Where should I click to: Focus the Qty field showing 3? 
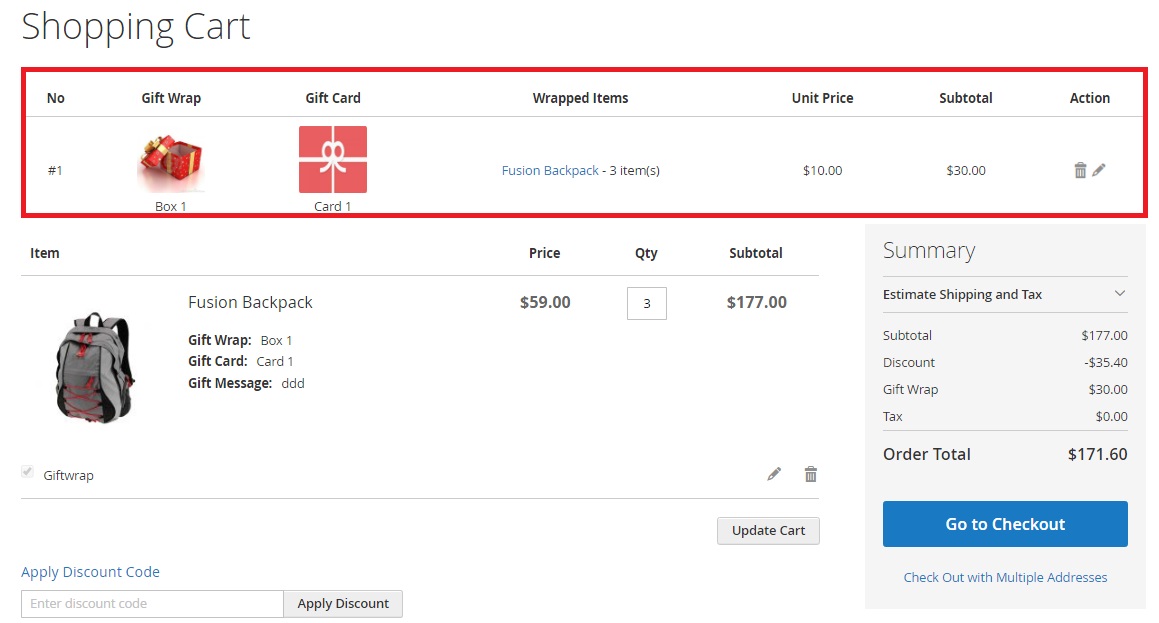[646, 303]
